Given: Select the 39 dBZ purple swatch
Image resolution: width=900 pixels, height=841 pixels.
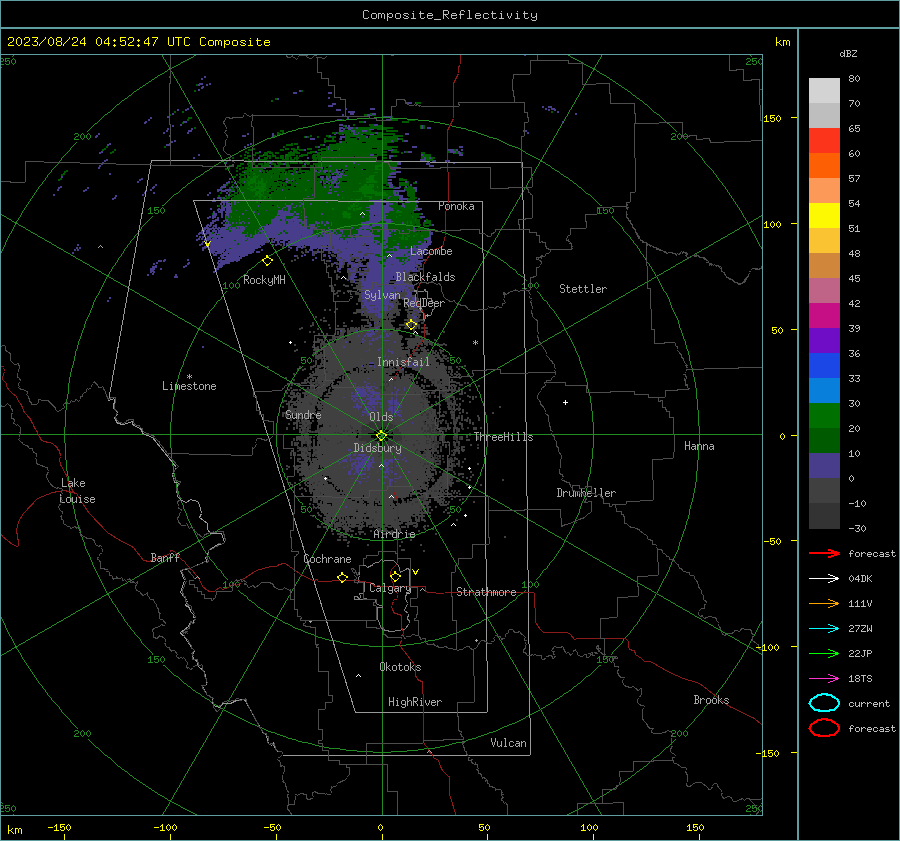Looking at the screenshot, I should tap(824, 340).
